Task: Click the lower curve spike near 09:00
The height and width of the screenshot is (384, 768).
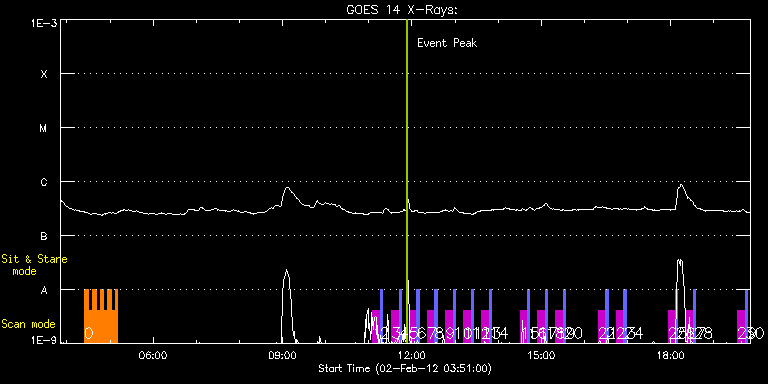Action: (287, 306)
